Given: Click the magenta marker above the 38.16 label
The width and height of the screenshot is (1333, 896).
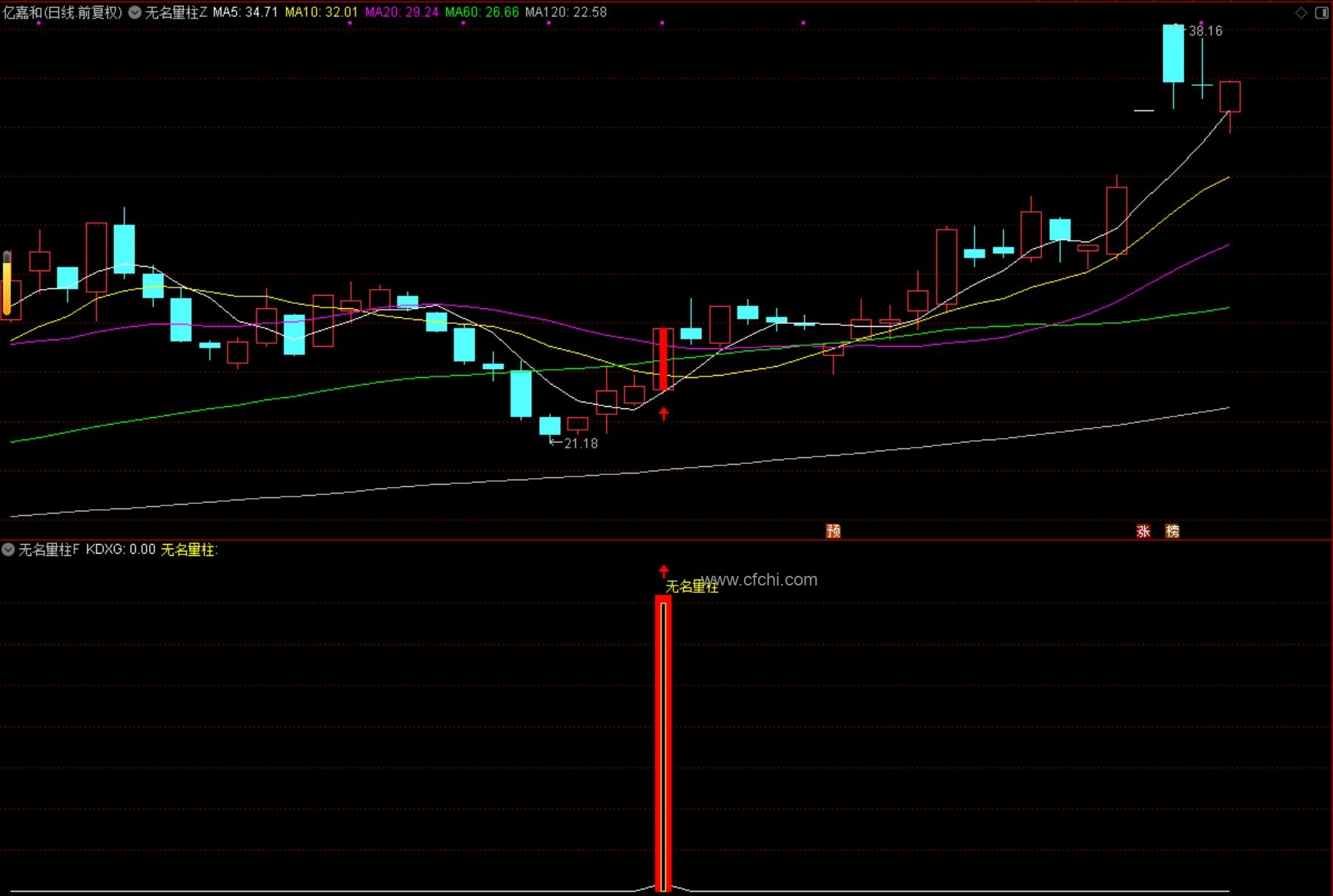Looking at the screenshot, I should 1201,23.
